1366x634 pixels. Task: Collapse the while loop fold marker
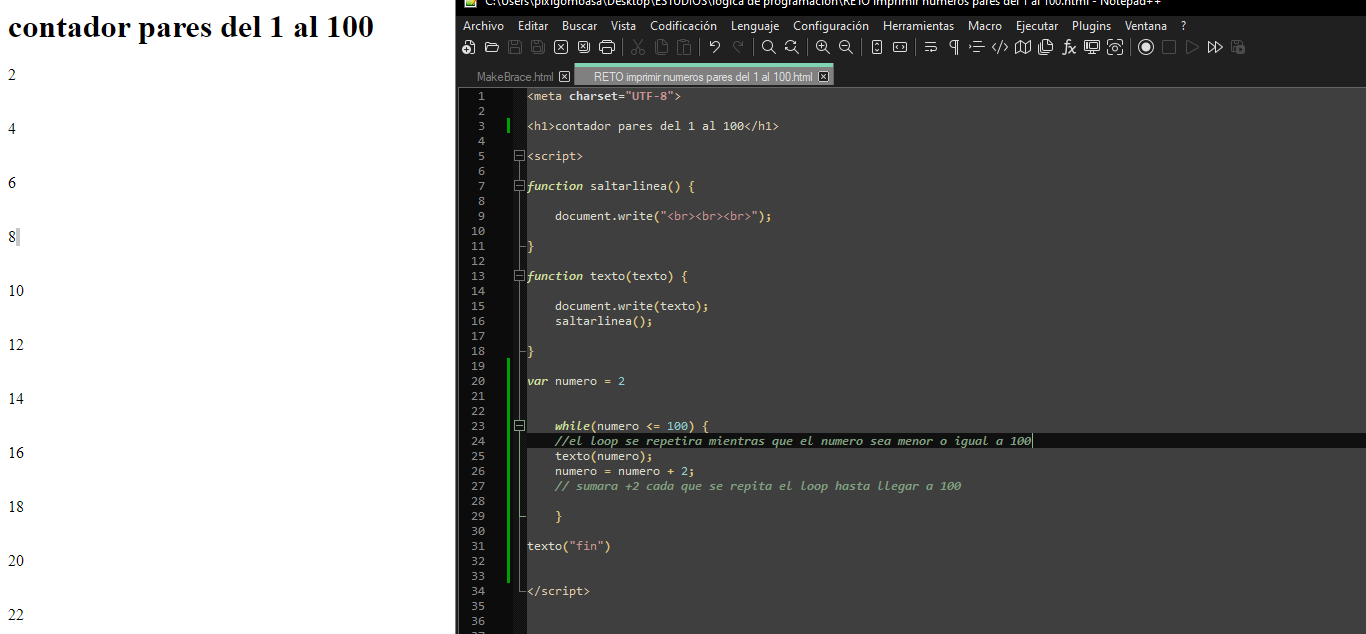tap(518, 426)
